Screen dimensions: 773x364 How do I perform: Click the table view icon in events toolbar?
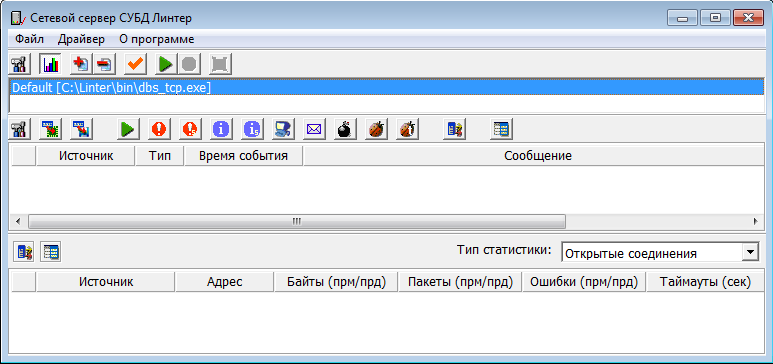click(x=501, y=129)
